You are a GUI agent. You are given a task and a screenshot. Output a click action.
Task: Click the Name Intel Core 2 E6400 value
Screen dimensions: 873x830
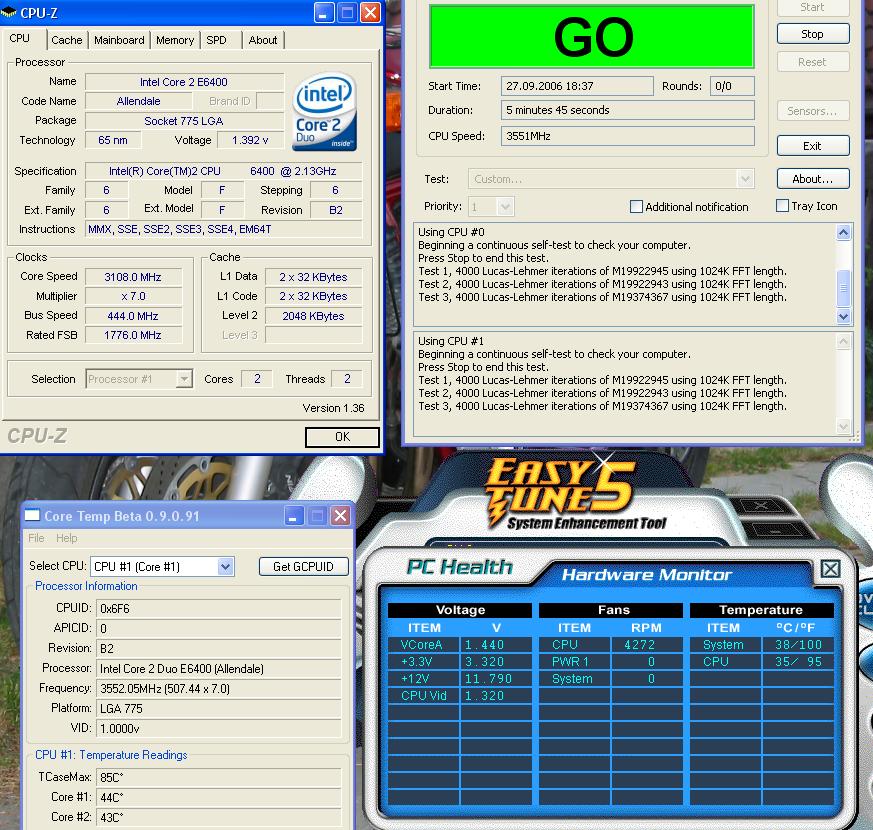(x=184, y=82)
